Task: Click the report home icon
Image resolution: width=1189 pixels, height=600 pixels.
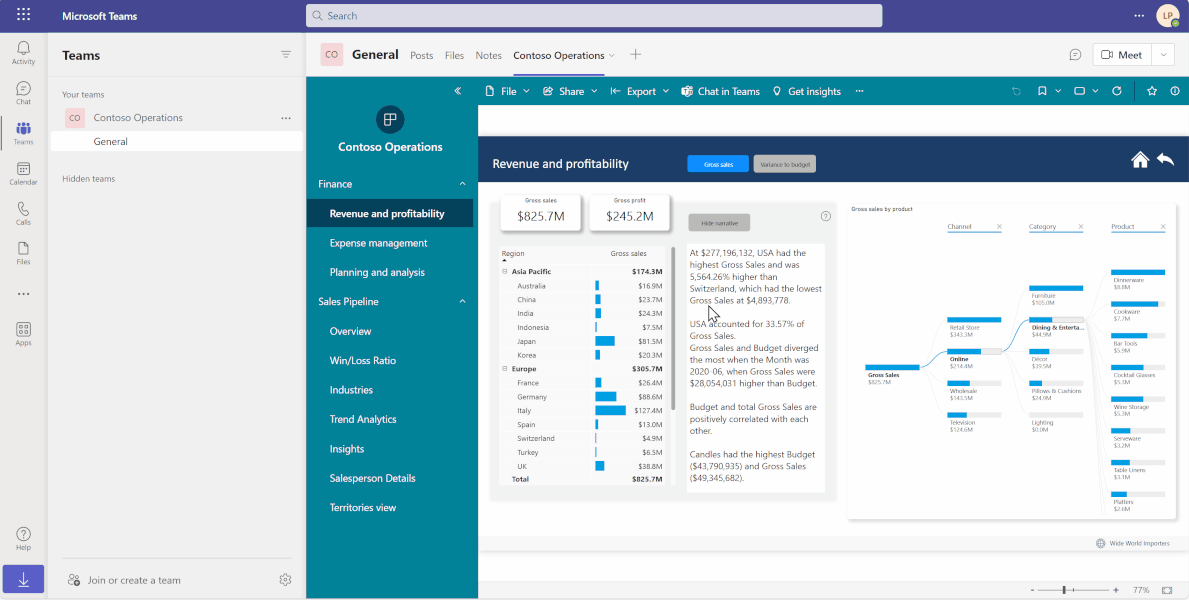Action: (1140, 159)
